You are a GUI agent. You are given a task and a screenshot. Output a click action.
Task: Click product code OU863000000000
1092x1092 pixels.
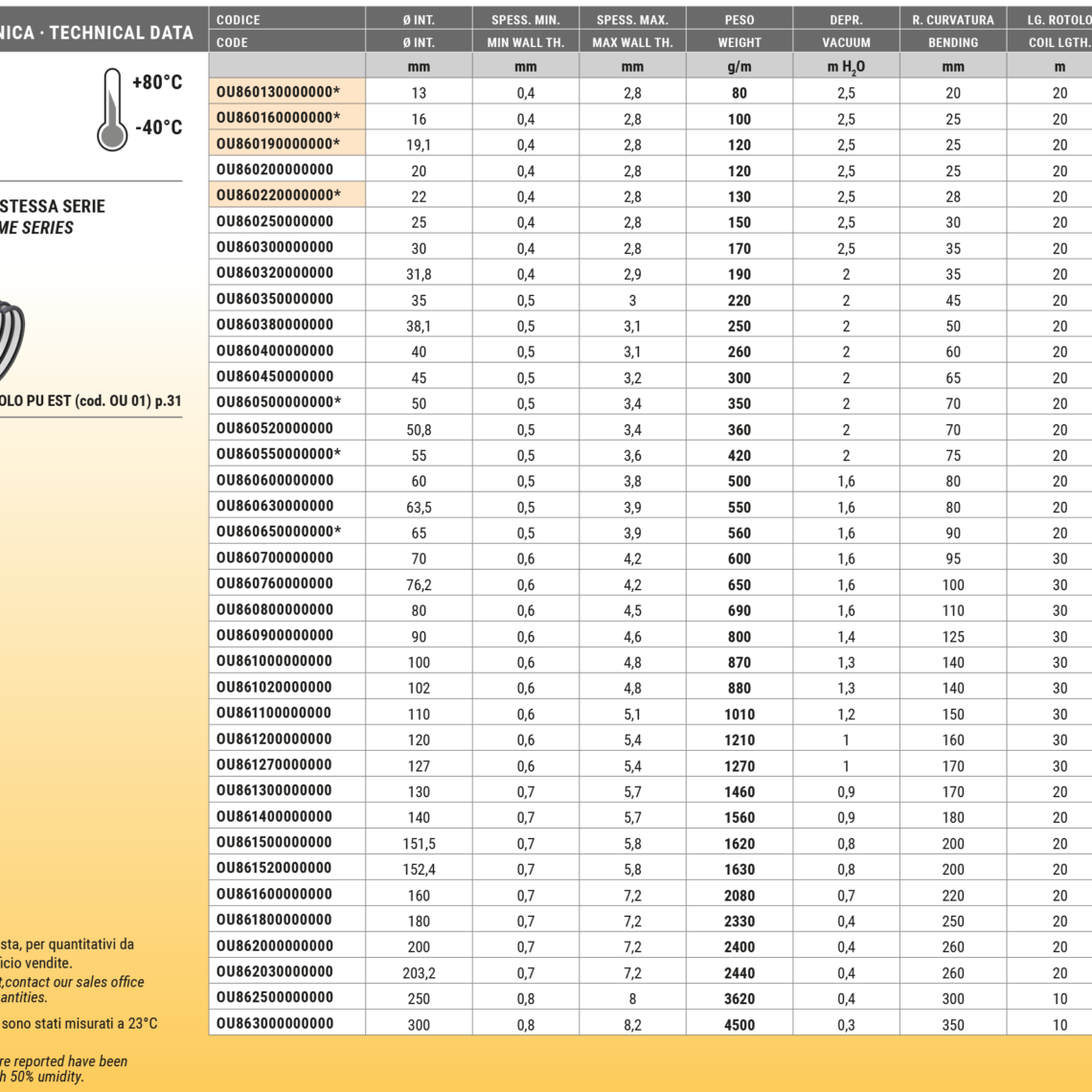(x=275, y=1023)
